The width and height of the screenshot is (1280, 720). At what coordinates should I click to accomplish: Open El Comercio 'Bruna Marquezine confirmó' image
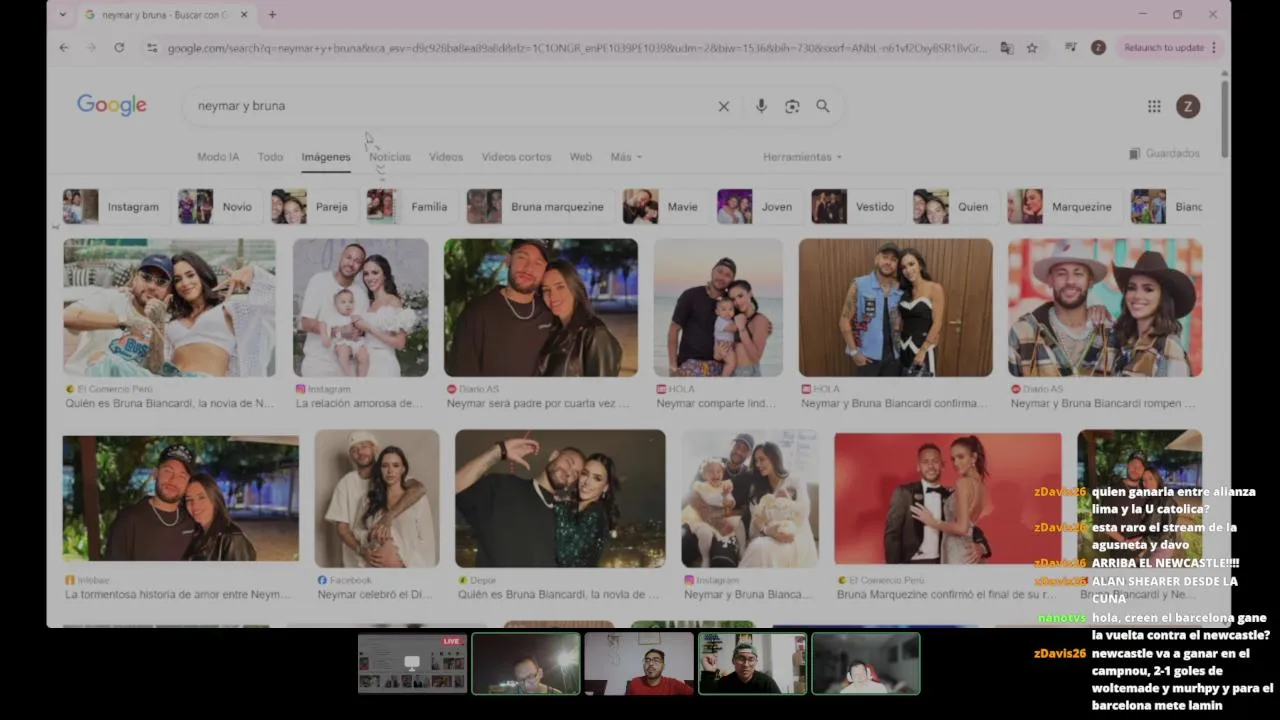948,499
